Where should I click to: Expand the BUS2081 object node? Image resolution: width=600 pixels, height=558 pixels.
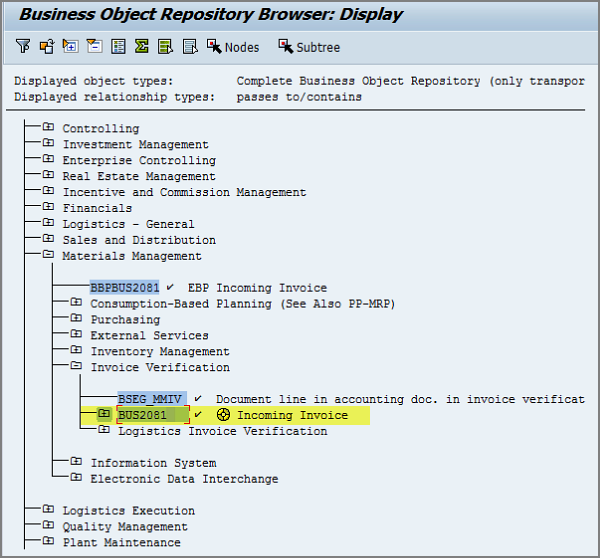pos(104,414)
